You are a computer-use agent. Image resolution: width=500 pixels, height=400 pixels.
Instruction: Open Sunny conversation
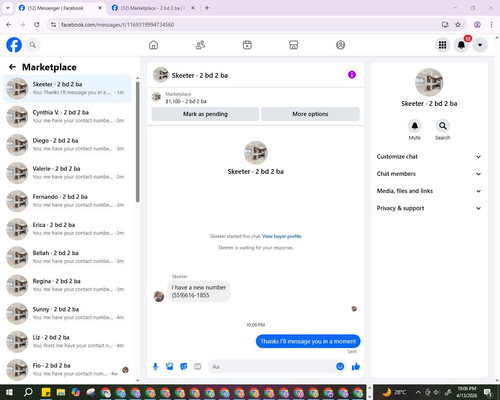[68, 314]
